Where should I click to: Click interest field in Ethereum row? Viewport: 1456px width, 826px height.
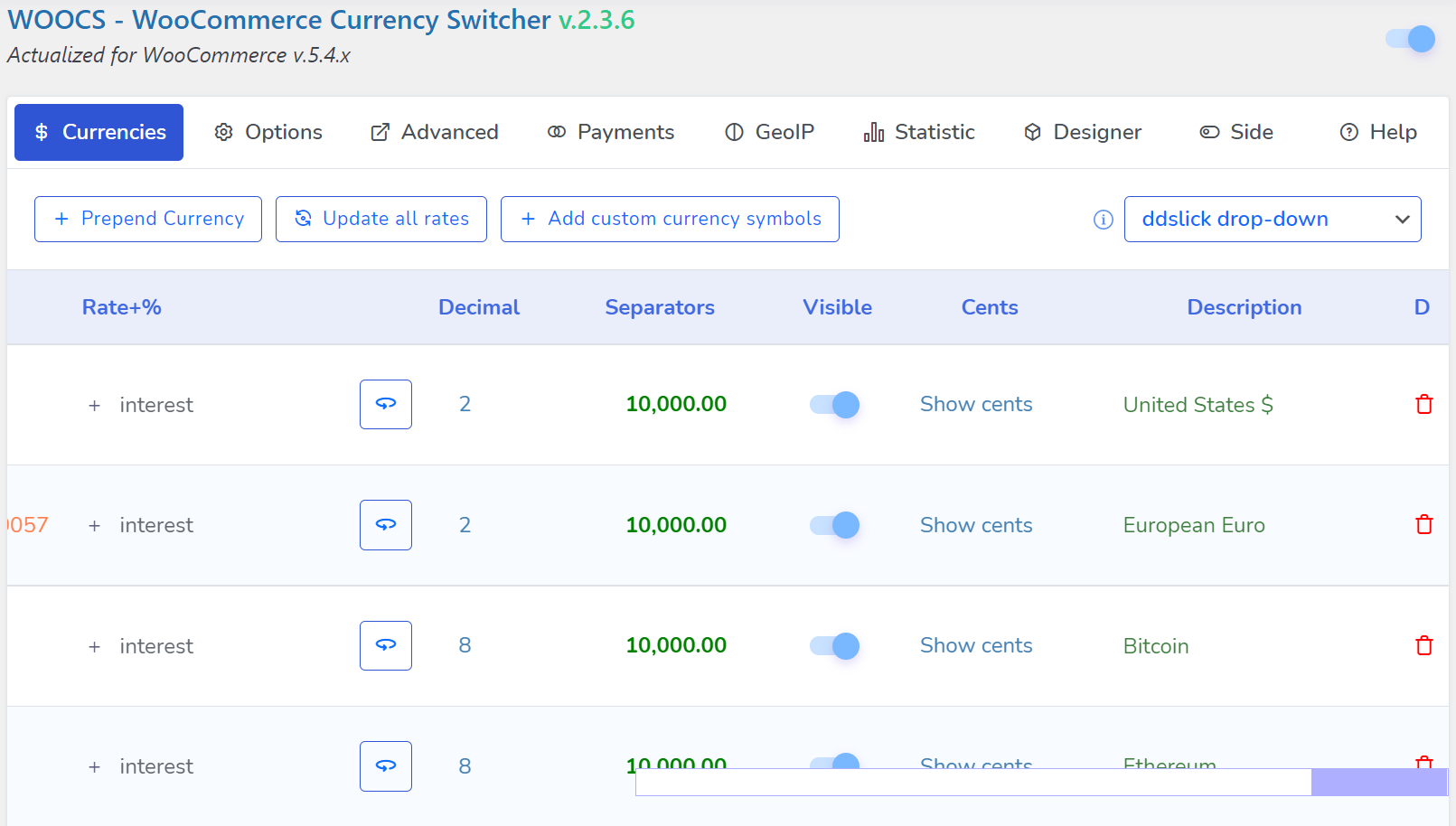156,766
